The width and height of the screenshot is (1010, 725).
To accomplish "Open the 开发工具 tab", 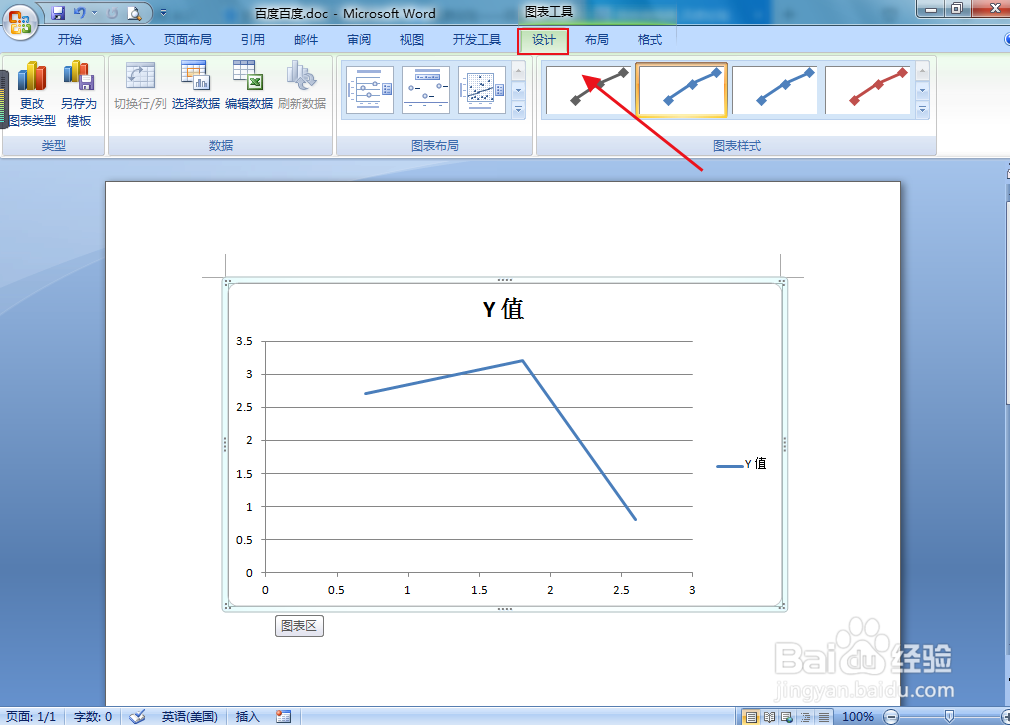I will coord(477,40).
